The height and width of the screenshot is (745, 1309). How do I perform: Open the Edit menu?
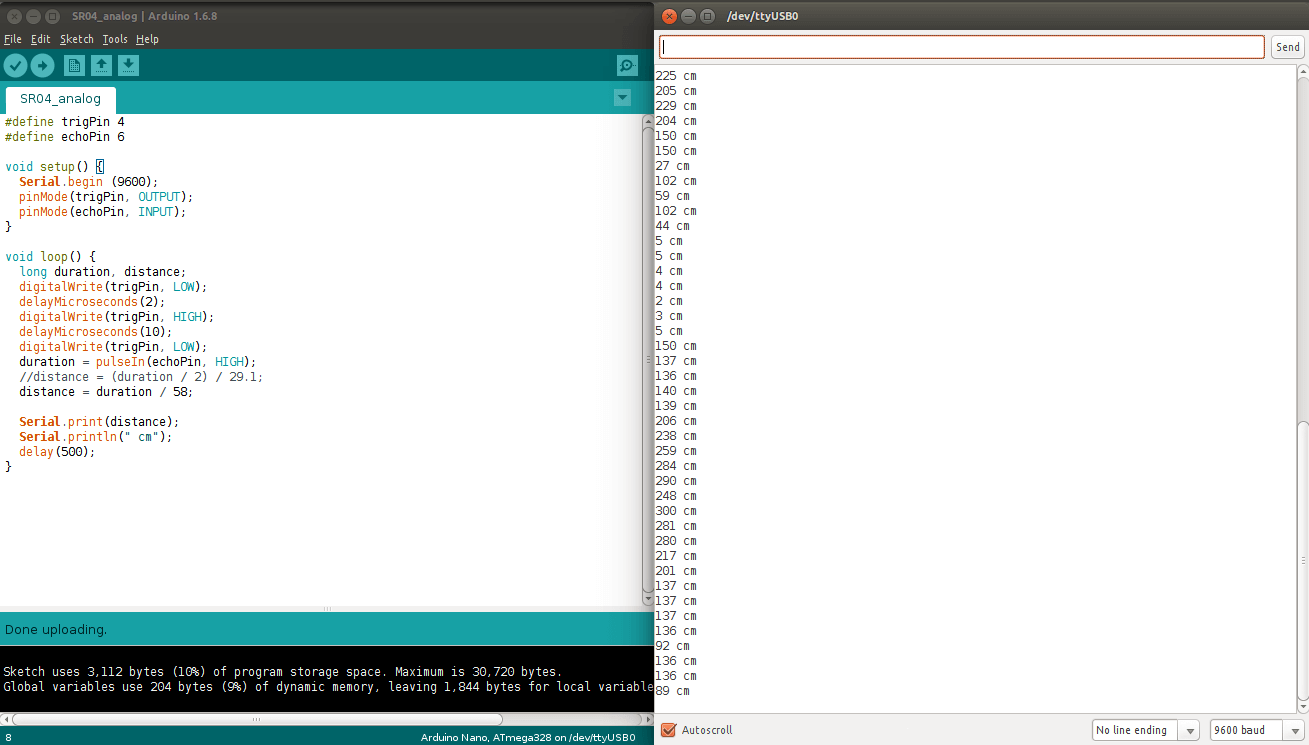click(x=40, y=39)
